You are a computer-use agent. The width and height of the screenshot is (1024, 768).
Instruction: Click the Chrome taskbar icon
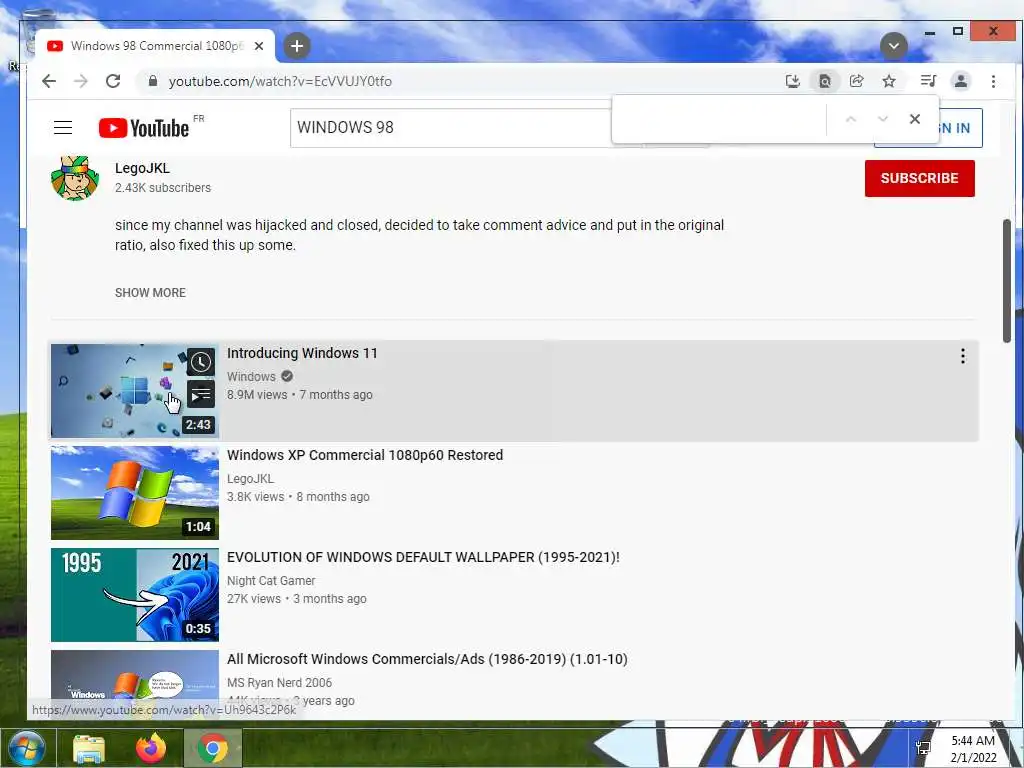pyautogui.click(x=213, y=748)
